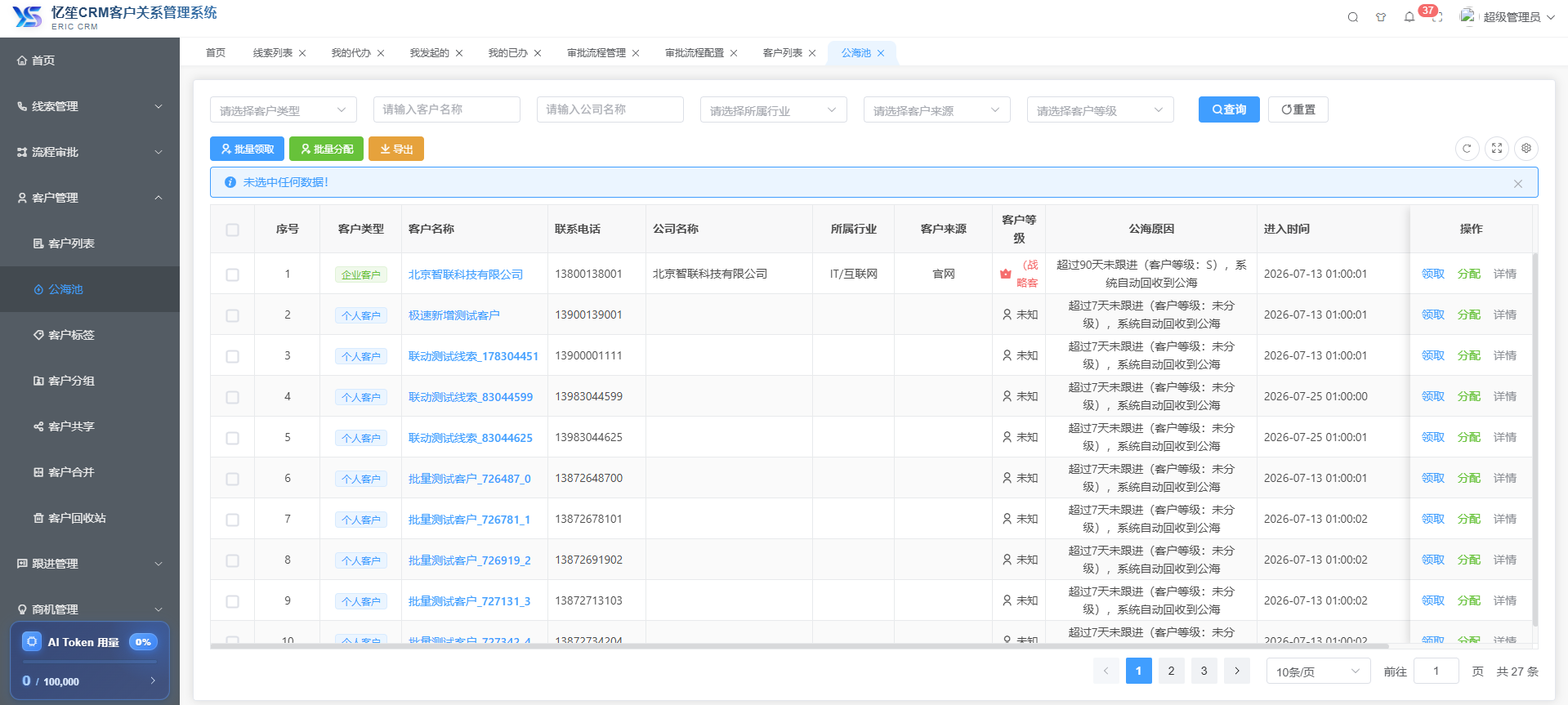Toggle fullscreen table view icon
The height and width of the screenshot is (705, 1568).
click(1497, 149)
